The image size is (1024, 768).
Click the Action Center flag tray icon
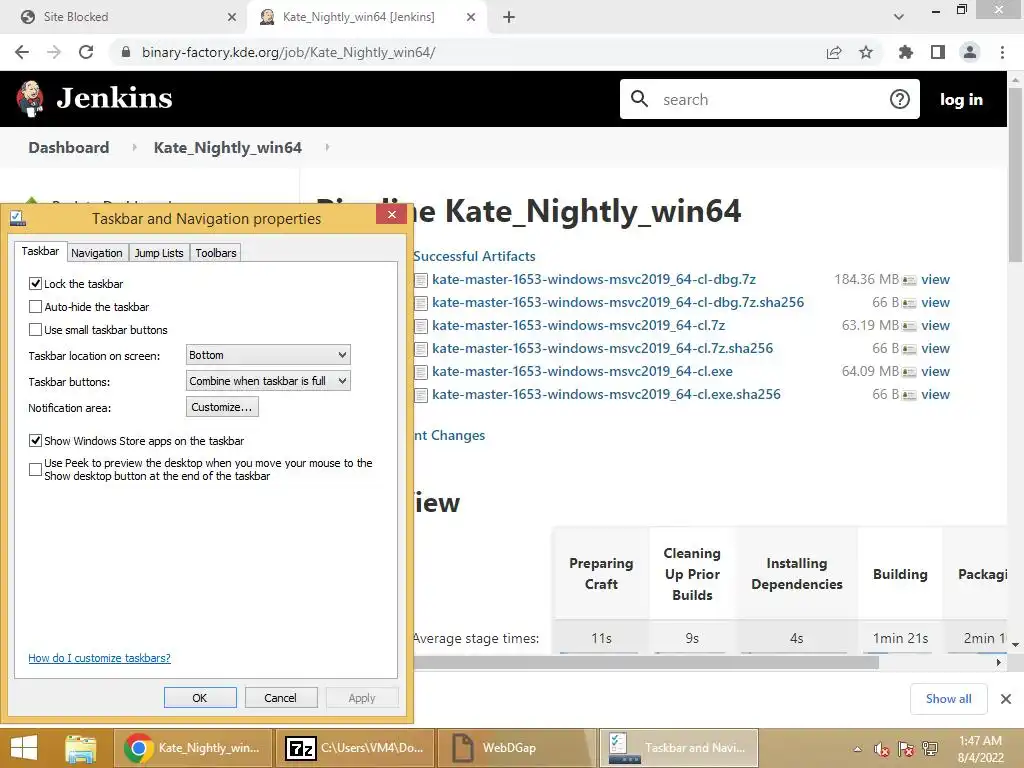(906, 749)
